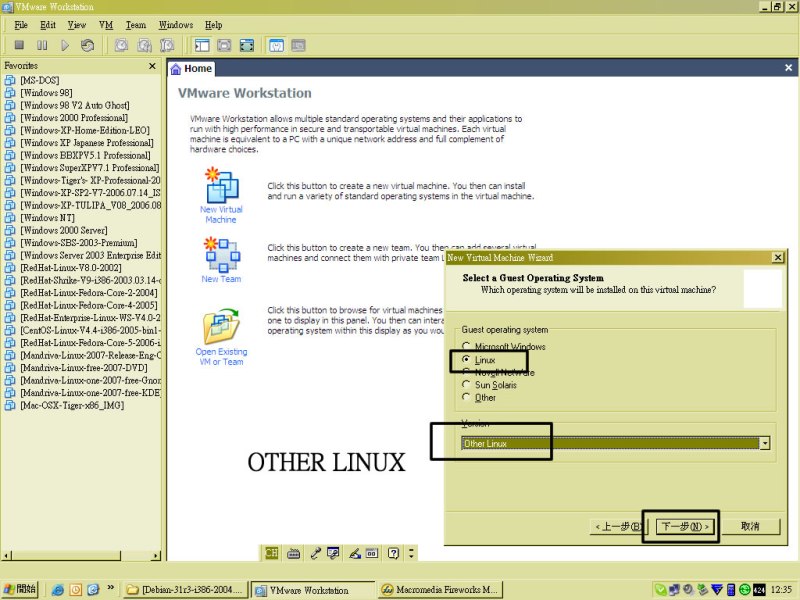Image resolution: width=800 pixels, height=600 pixels.
Task: Open the Debian-31r3-i386 taskbar folder button
Action: [x=186, y=590]
